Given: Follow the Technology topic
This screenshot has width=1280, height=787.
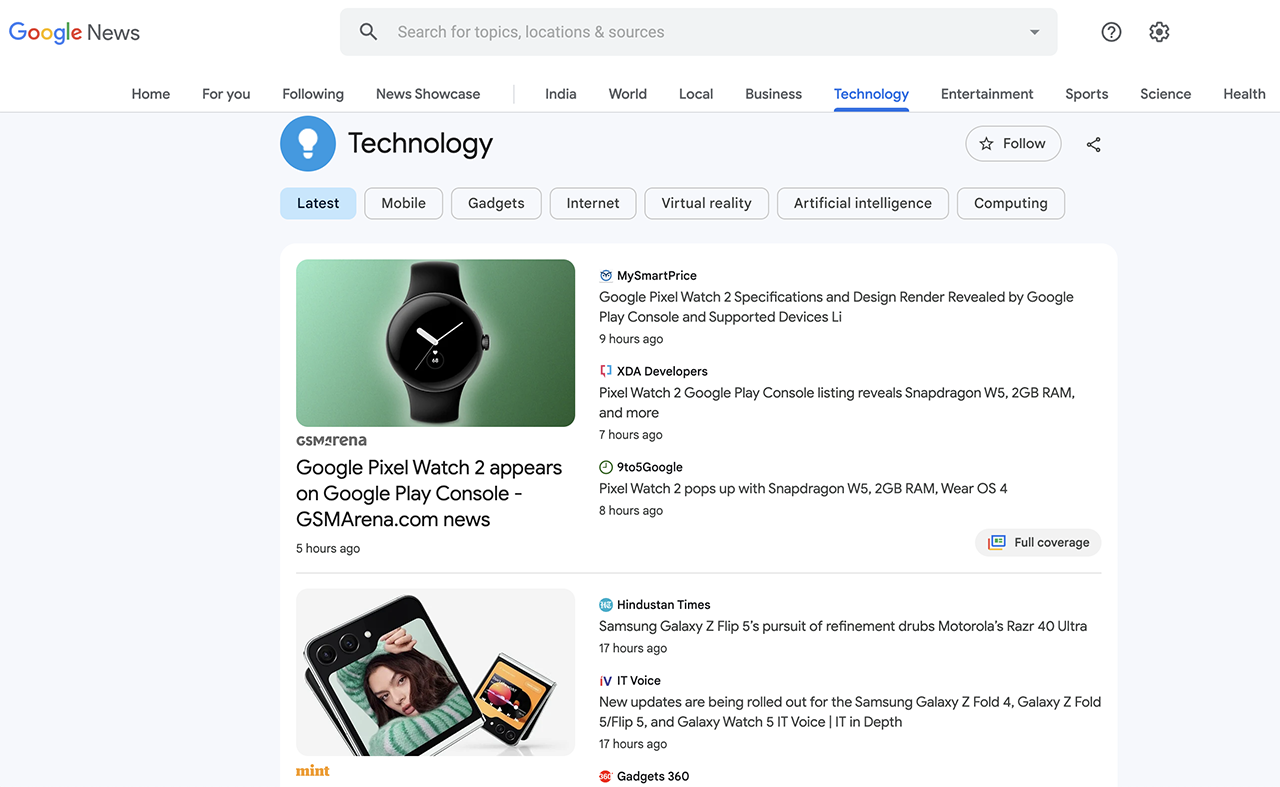Looking at the screenshot, I should [1013, 144].
